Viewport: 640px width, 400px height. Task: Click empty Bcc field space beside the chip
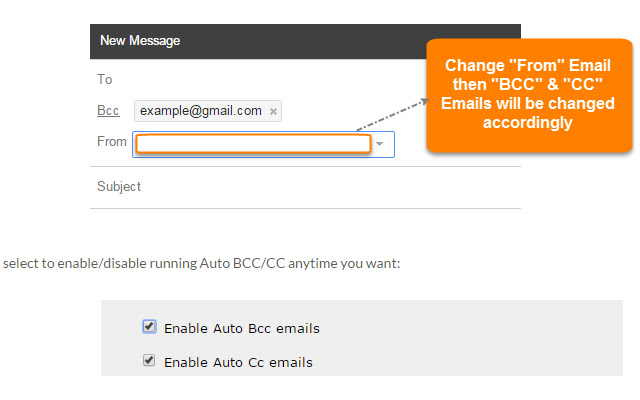350,110
